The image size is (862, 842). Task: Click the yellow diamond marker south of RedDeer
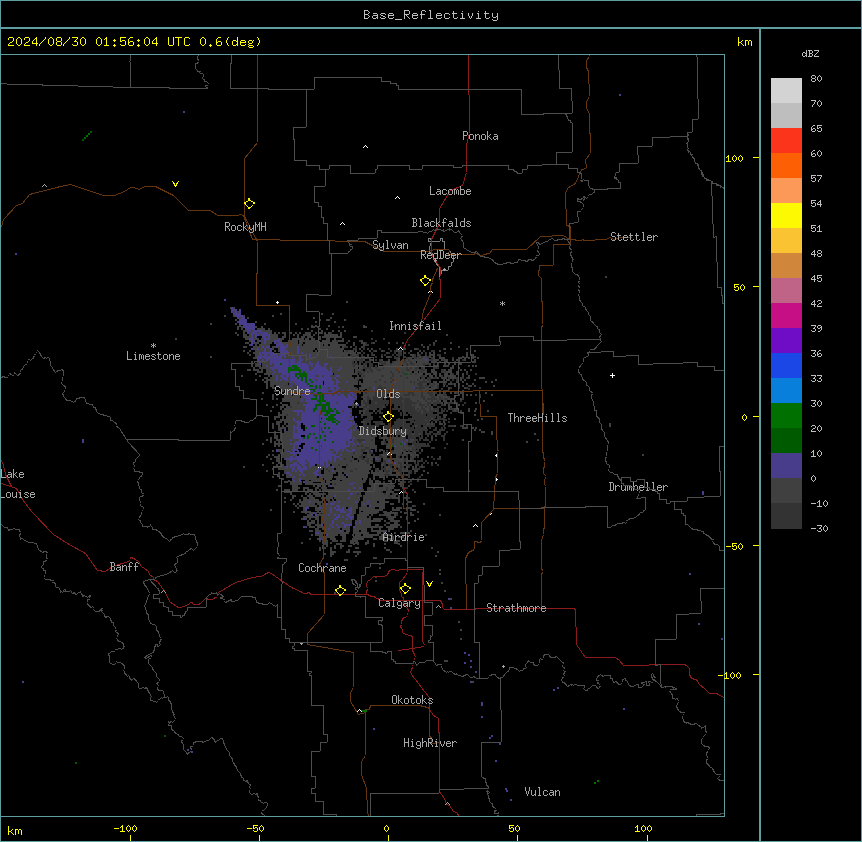pyautogui.click(x=426, y=281)
